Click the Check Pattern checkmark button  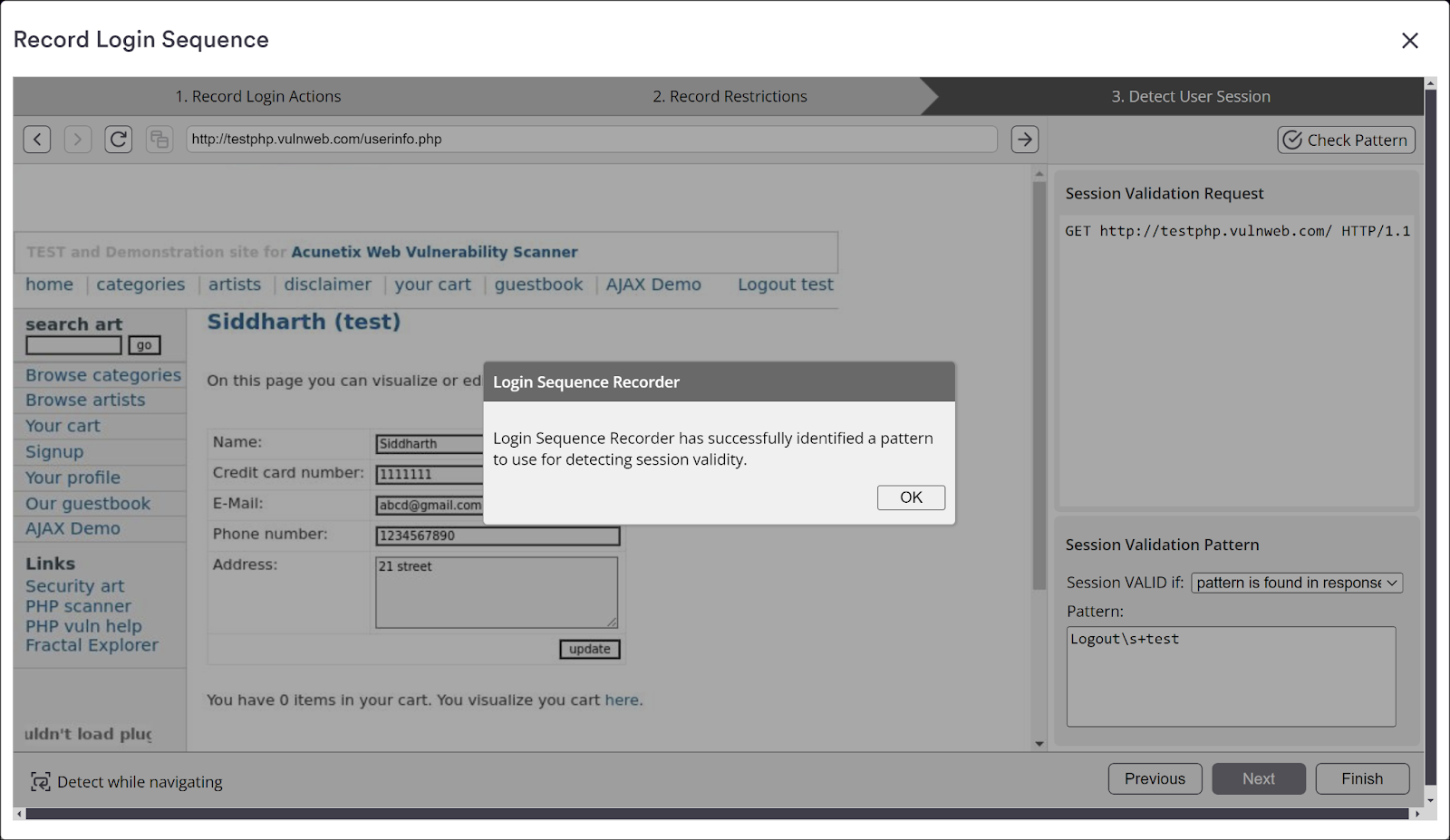[x=1345, y=140]
